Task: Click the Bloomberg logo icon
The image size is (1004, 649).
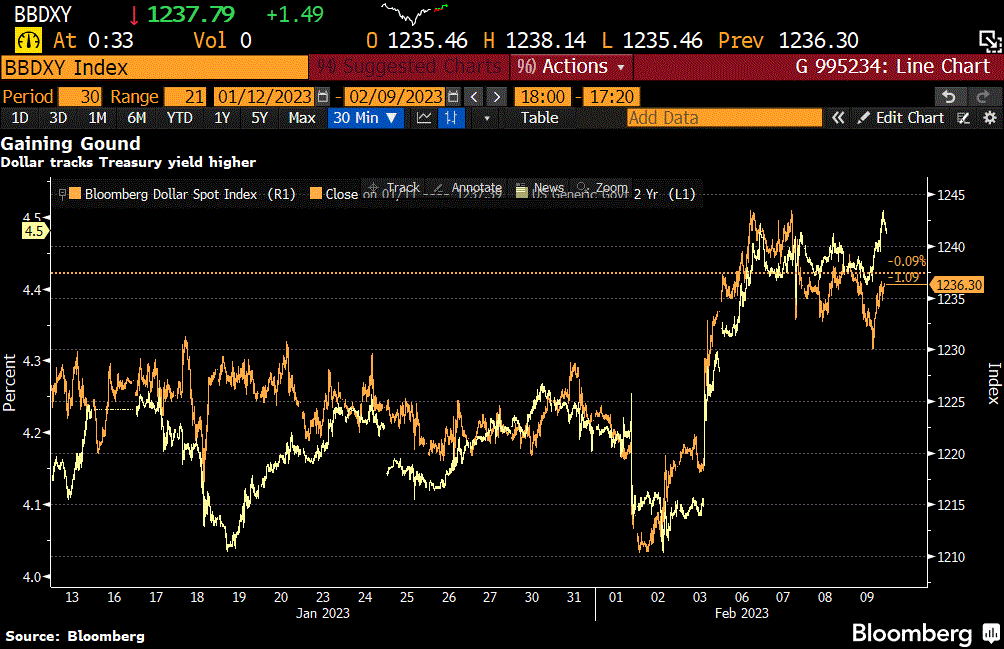Action: (992, 633)
